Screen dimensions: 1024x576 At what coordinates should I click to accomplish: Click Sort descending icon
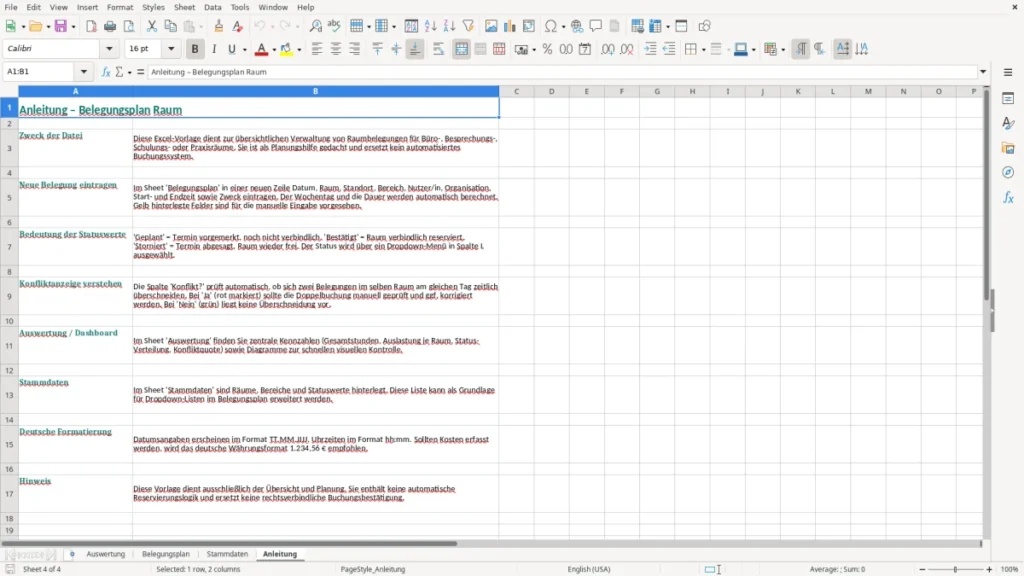[449, 26]
